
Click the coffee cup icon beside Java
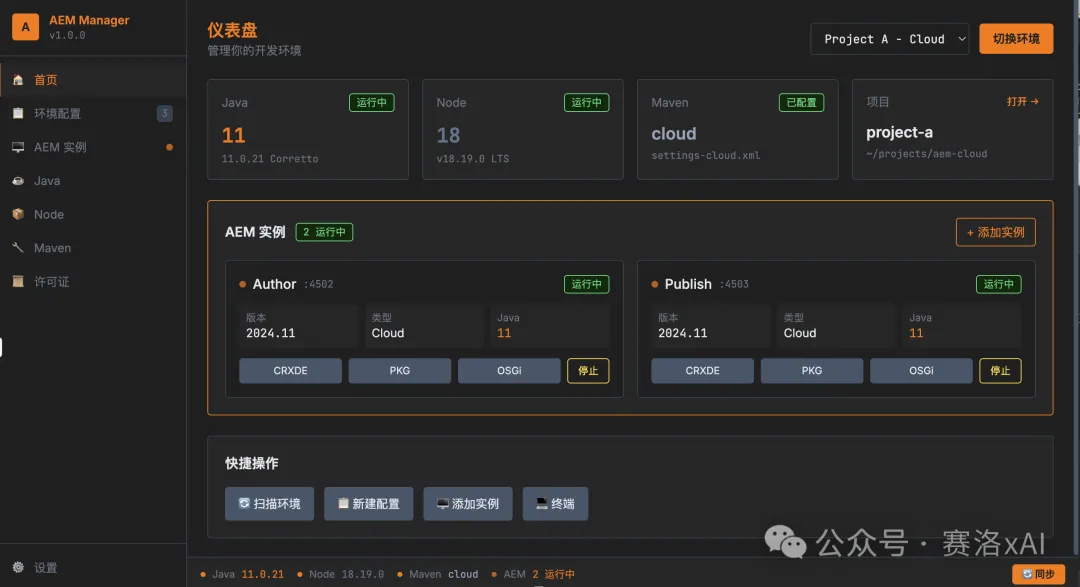click(x=18, y=181)
